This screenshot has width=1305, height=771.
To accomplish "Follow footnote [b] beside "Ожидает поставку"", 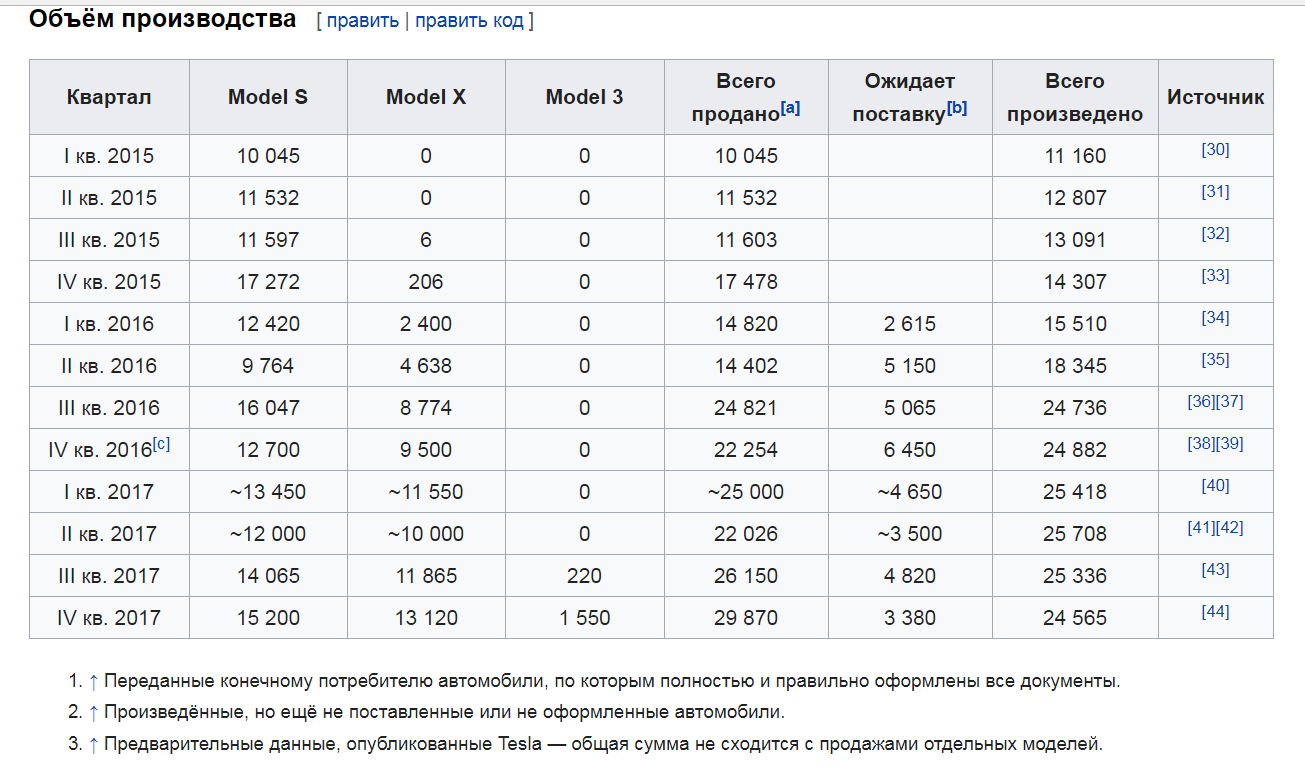I will (957, 107).
